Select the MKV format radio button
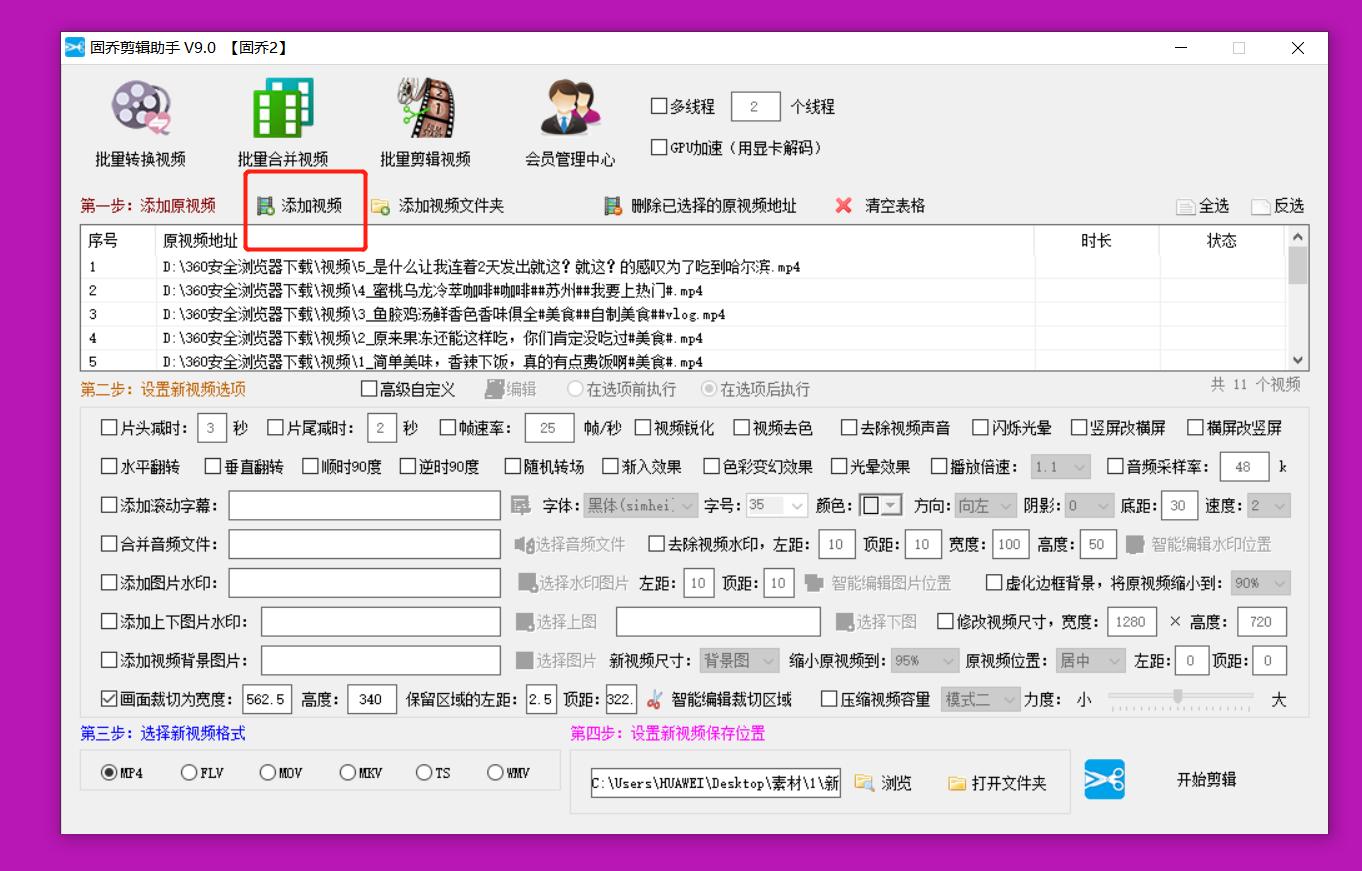The image size is (1362, 871). coord(347,773)
